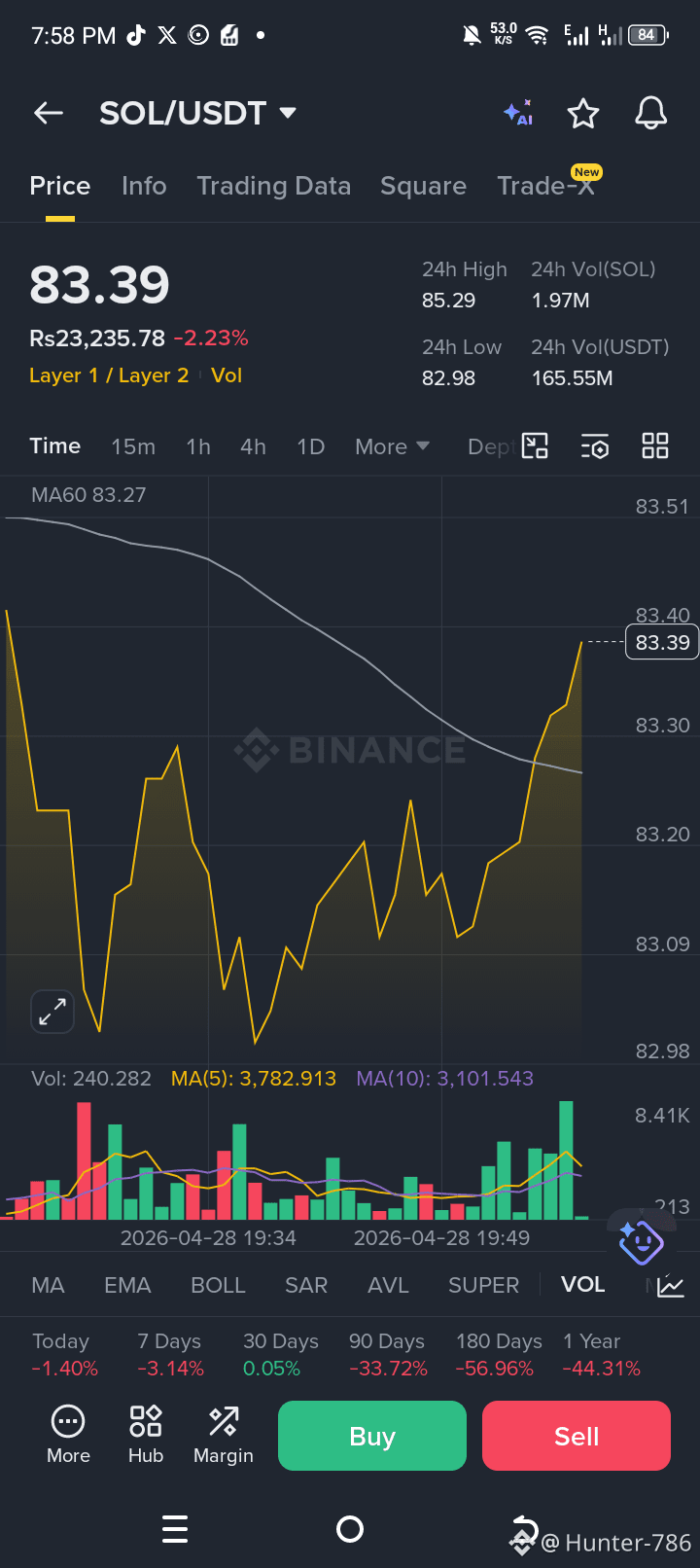Open the four-square chart layout icon
Screen dimensions: 700x1568
pyautogui.click(x=655, y=446)
